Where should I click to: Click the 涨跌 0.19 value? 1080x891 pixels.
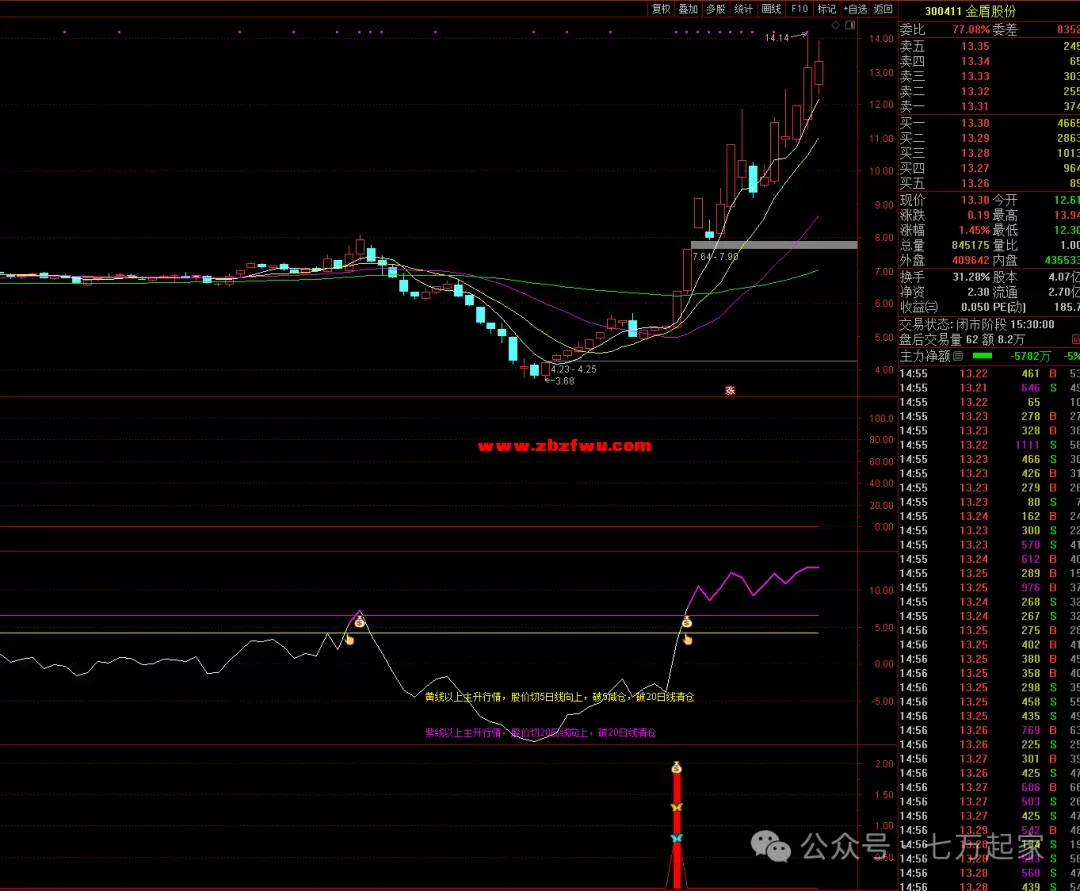[977, 215]
